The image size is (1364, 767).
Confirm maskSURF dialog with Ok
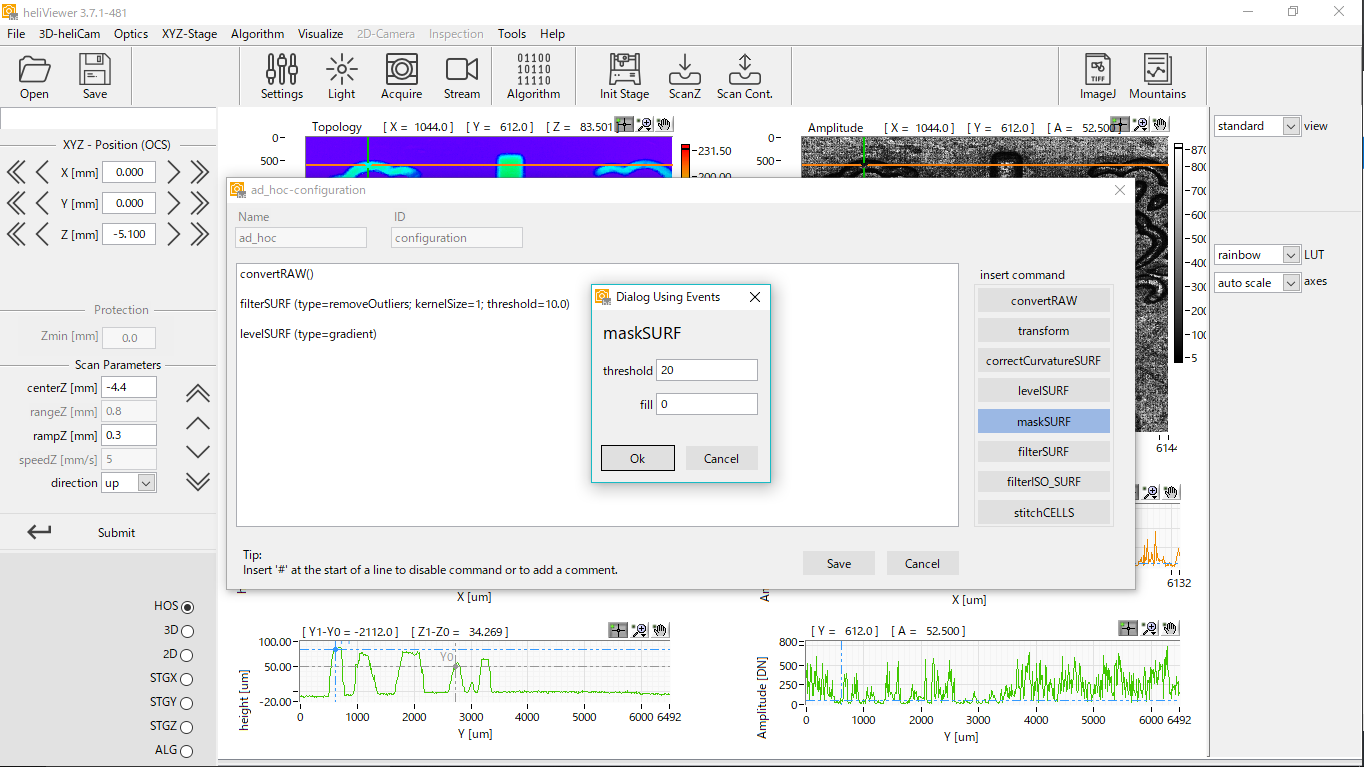coord(637,459)
